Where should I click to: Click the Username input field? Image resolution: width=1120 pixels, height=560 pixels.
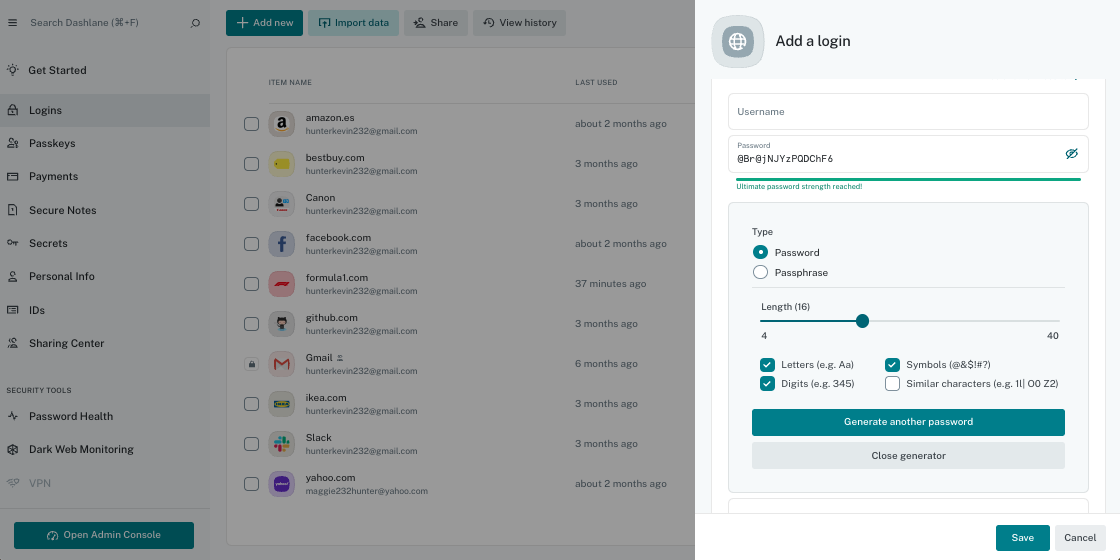[x=908, y=111]
